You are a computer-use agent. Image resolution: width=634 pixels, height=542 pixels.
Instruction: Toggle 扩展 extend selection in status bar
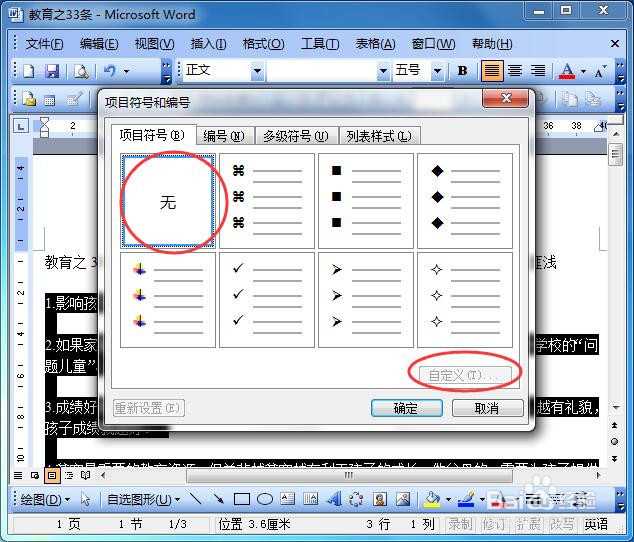coord(528,525)
